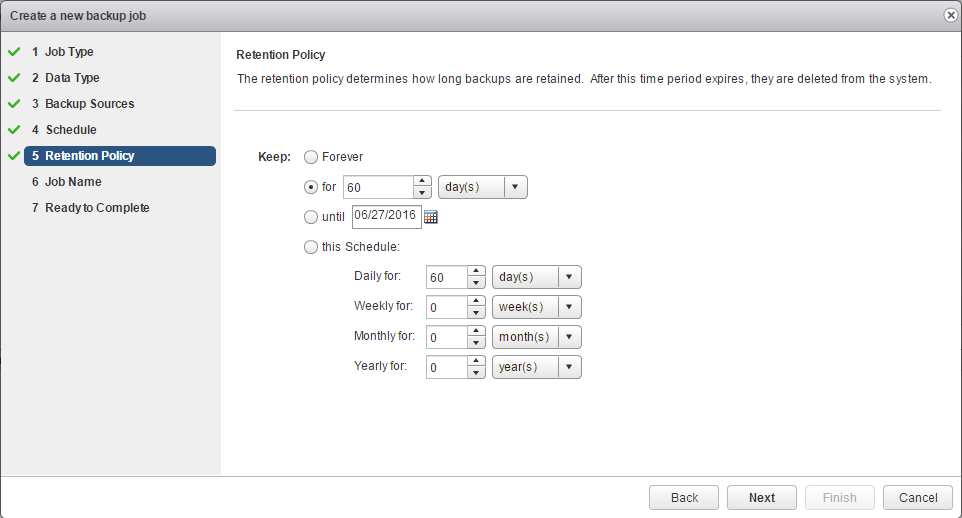Open the day(s) unit dropdown beside 'for'
Viewport: 962px width, 518px height.
482,187
